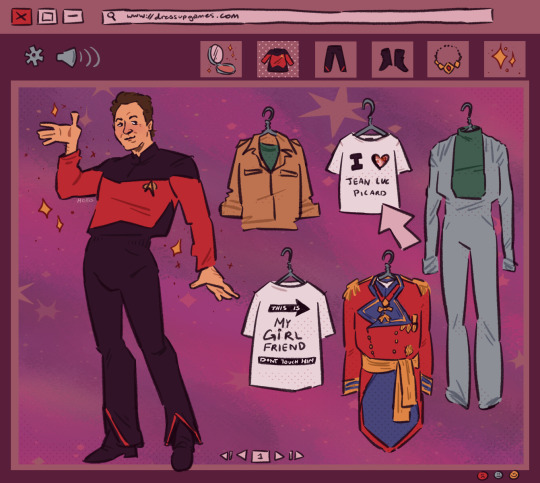Open the sparkles effects category tab
540x483 pixels.
[505, 59]
